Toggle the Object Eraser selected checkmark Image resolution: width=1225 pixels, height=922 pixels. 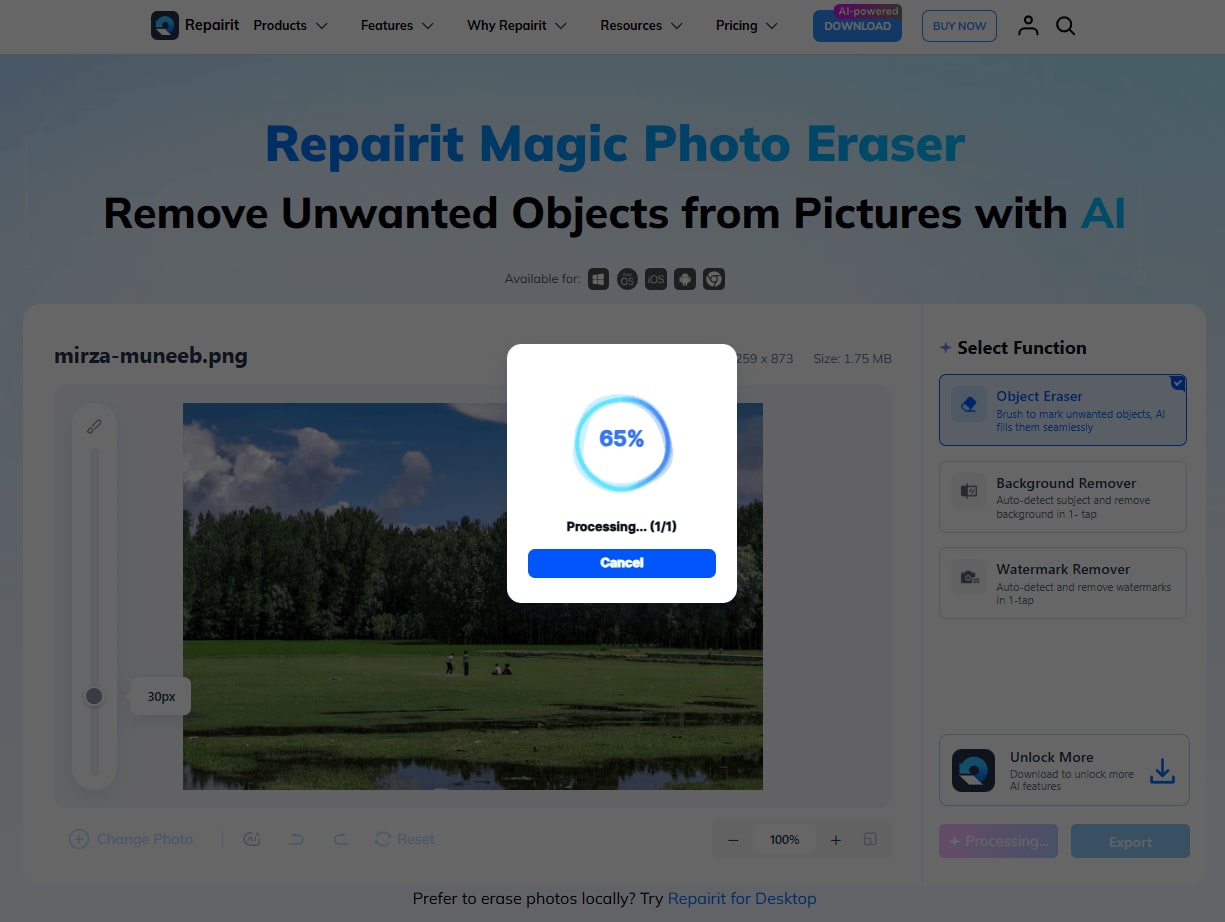1178,382
